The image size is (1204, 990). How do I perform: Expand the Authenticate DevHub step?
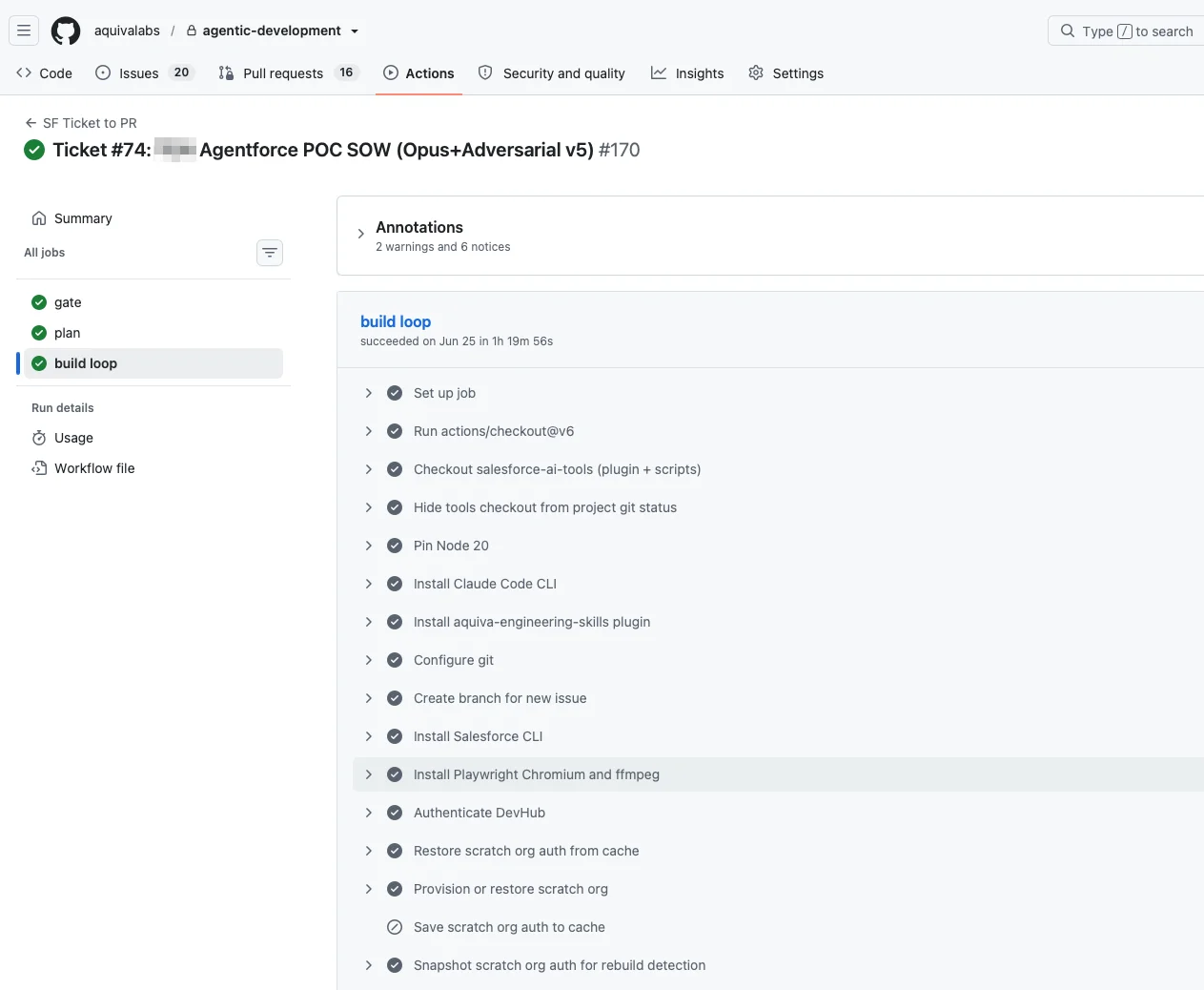pos(369,813)
